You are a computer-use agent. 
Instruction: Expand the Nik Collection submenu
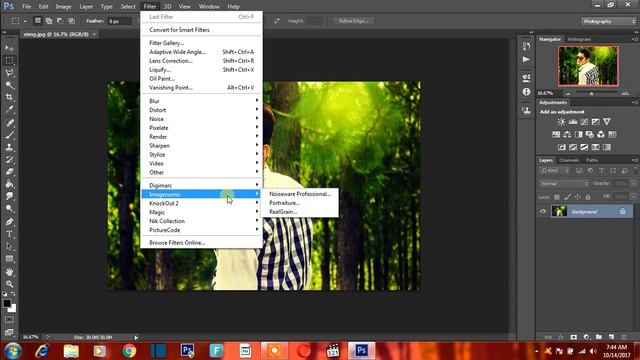(x=201, y=221)
